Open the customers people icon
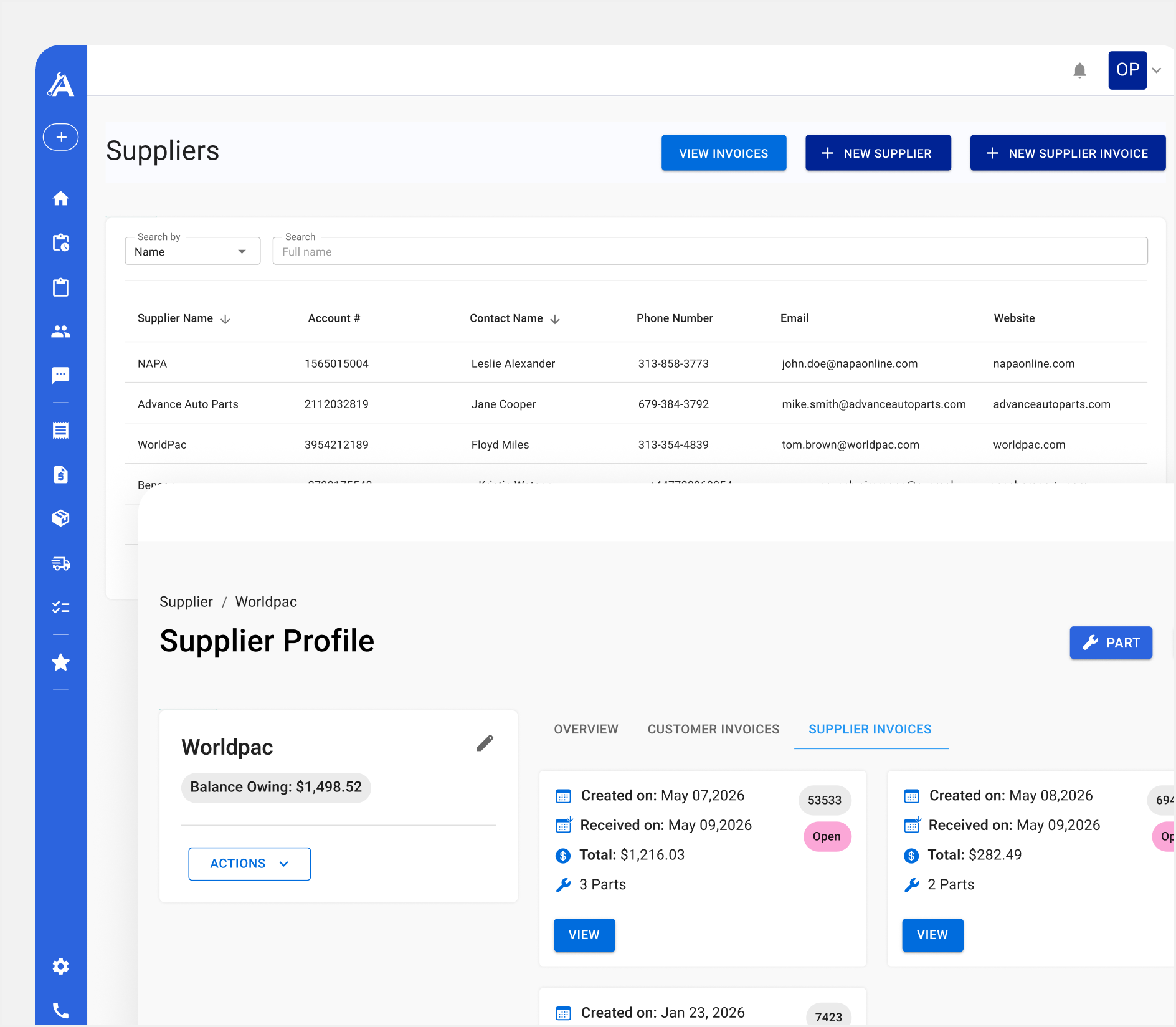The width and height of the screenshot is (1176, 1027). 60,332
